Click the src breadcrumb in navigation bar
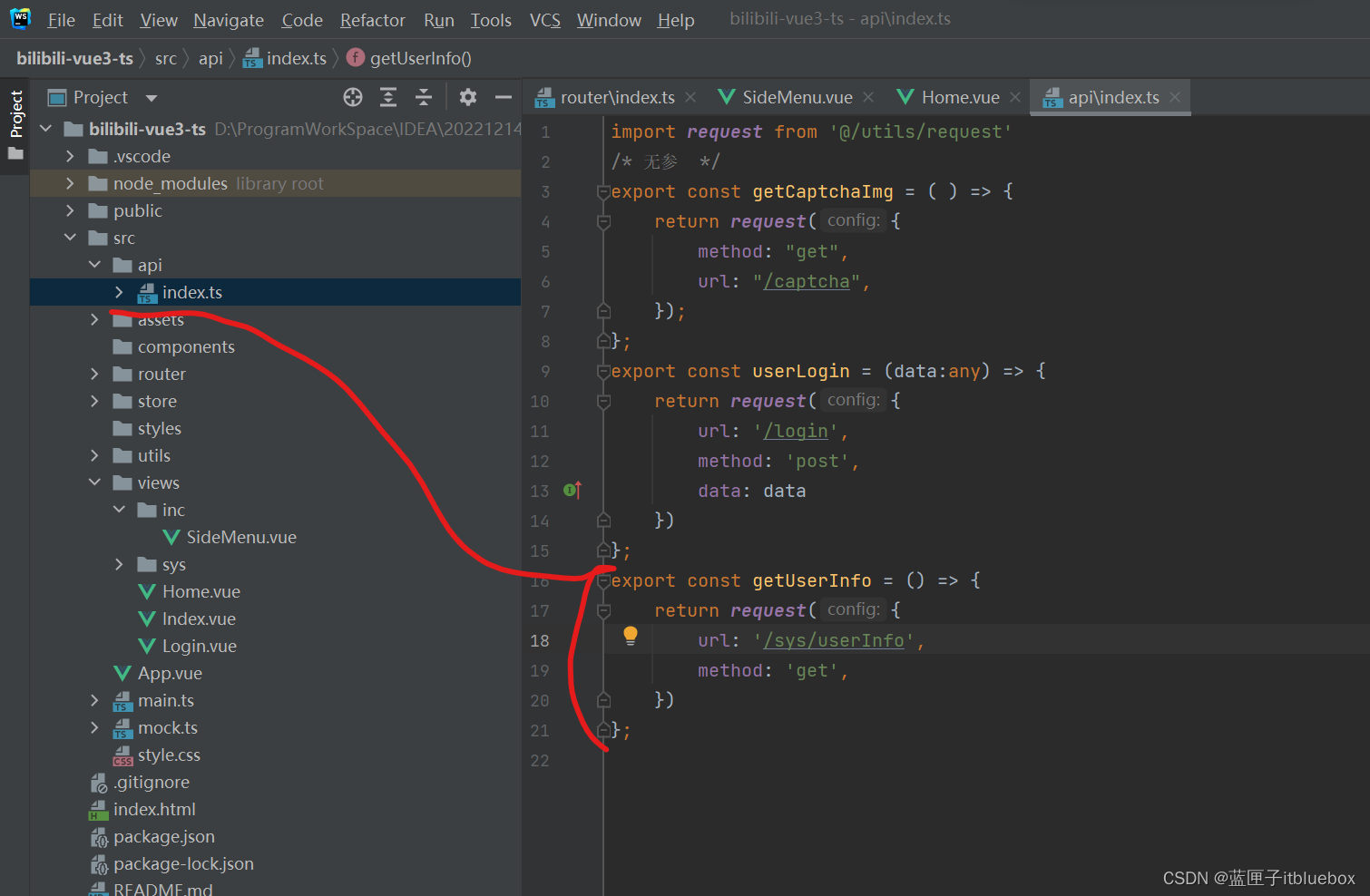This screenshot has width=1370, height=896. pos(166,59)
